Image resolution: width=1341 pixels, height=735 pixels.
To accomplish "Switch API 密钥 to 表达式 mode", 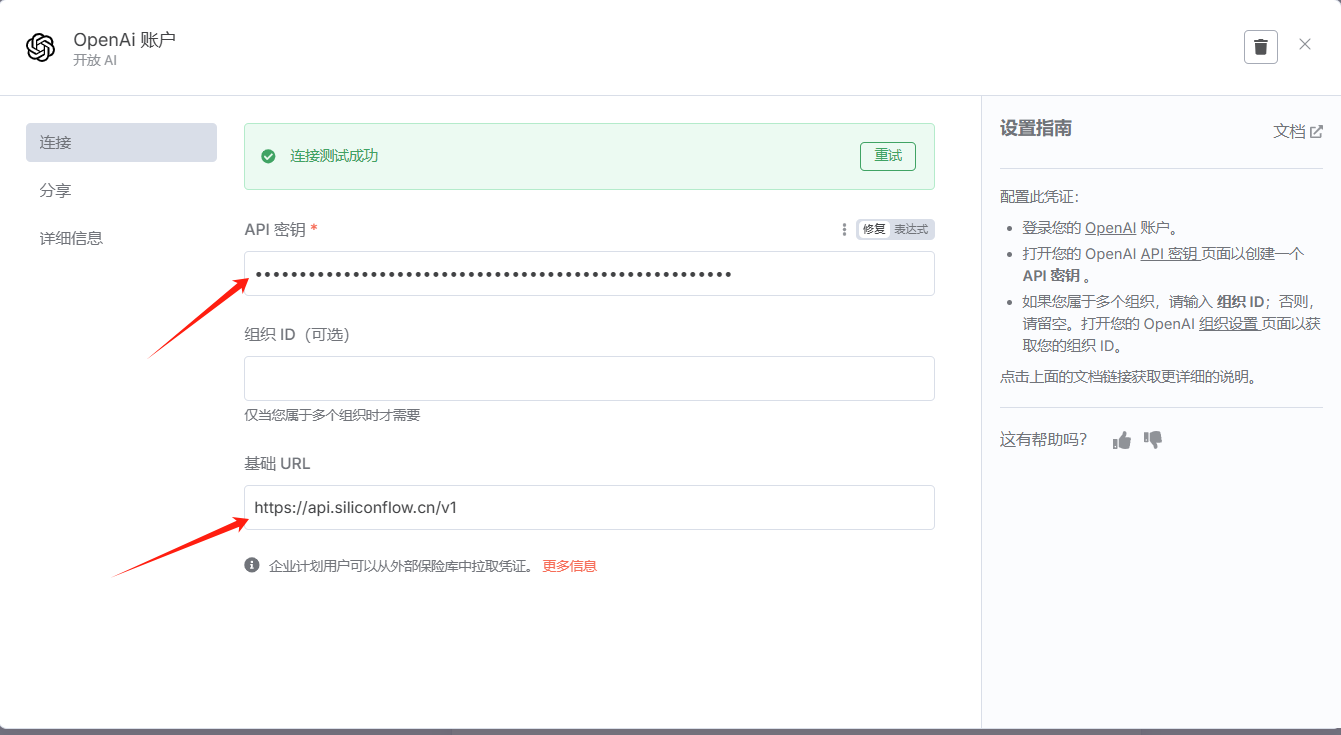I will click(x=911, y=230).
